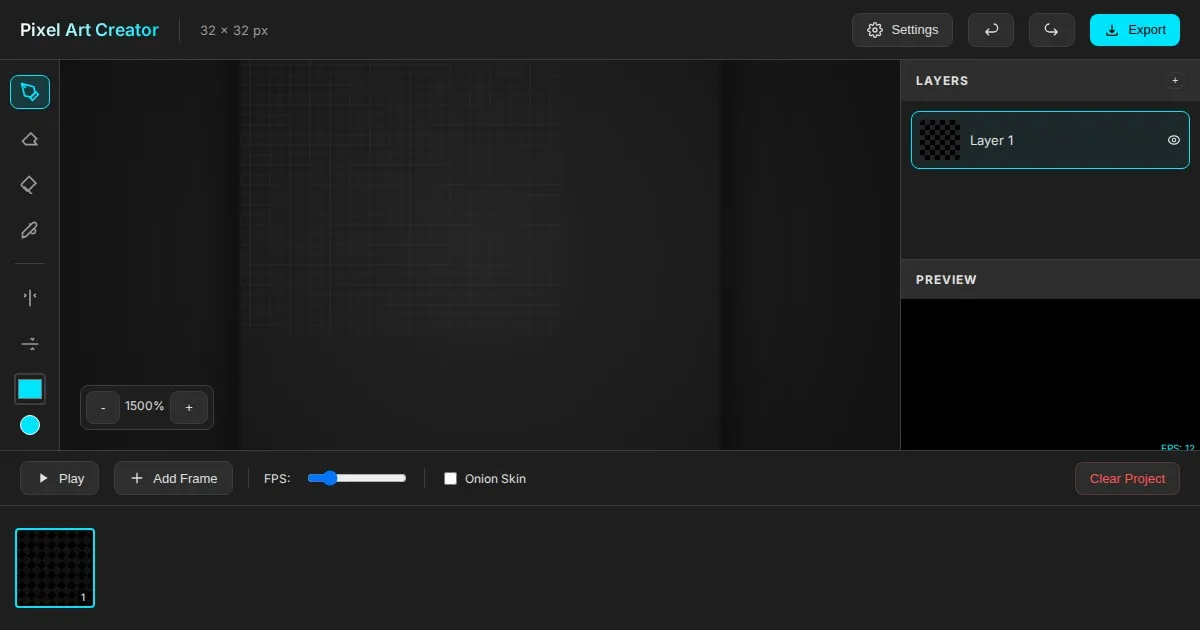Select the Paint Bucket fill tool
Image resolution: width=1200 pixels, height=630 pixels.
pos(30,185)
